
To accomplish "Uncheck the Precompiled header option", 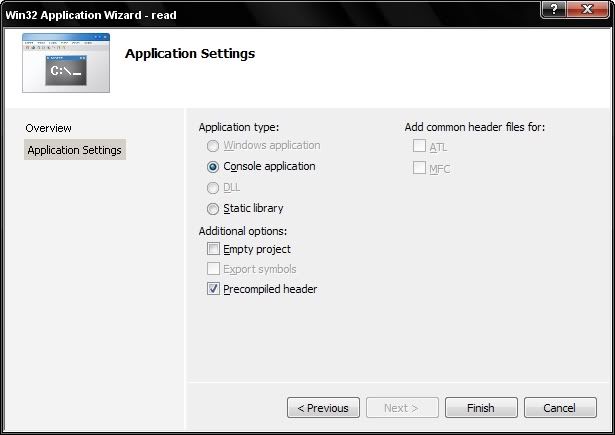I will (212, 289).
